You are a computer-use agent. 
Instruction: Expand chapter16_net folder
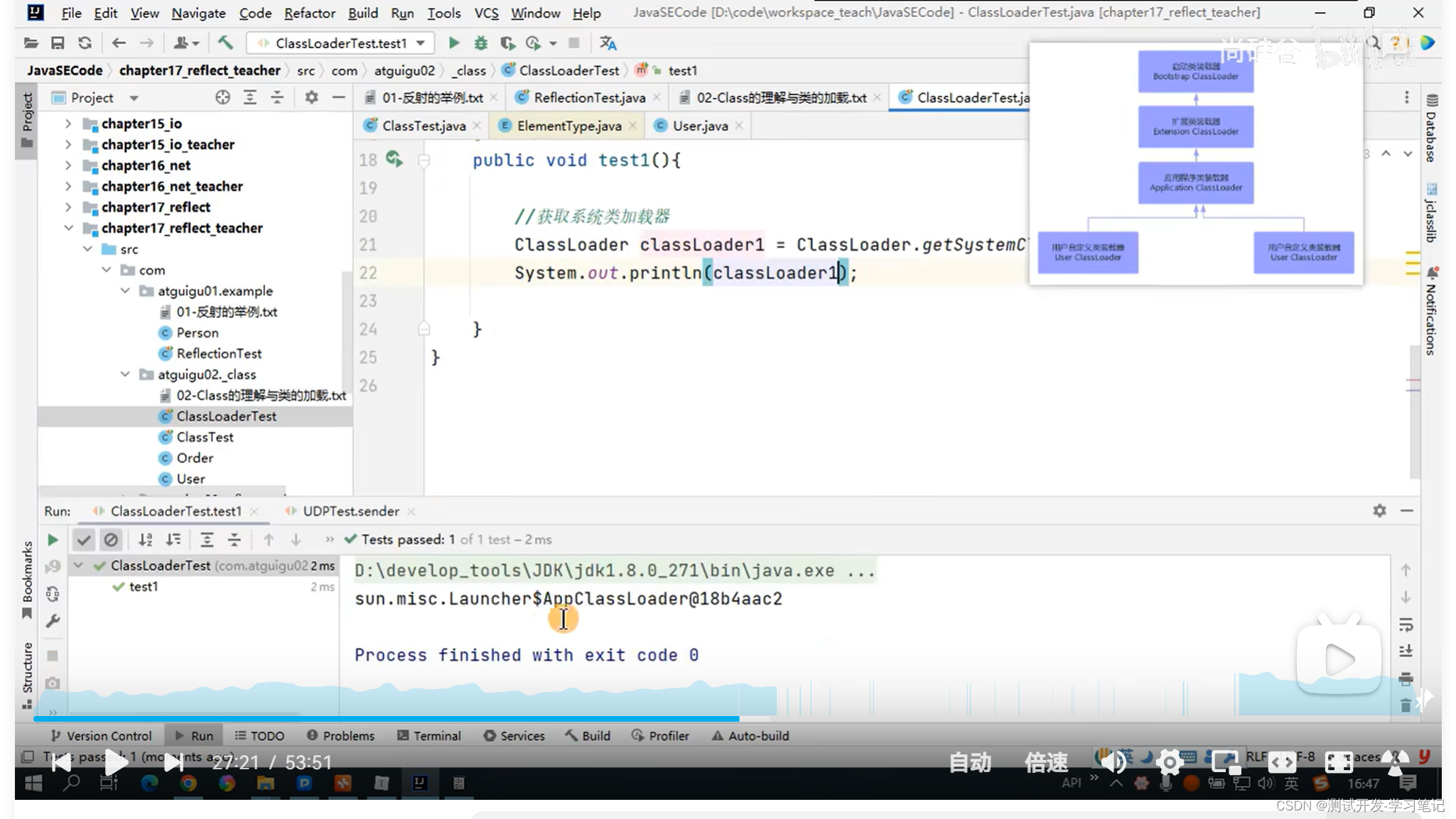pos(68,166)
